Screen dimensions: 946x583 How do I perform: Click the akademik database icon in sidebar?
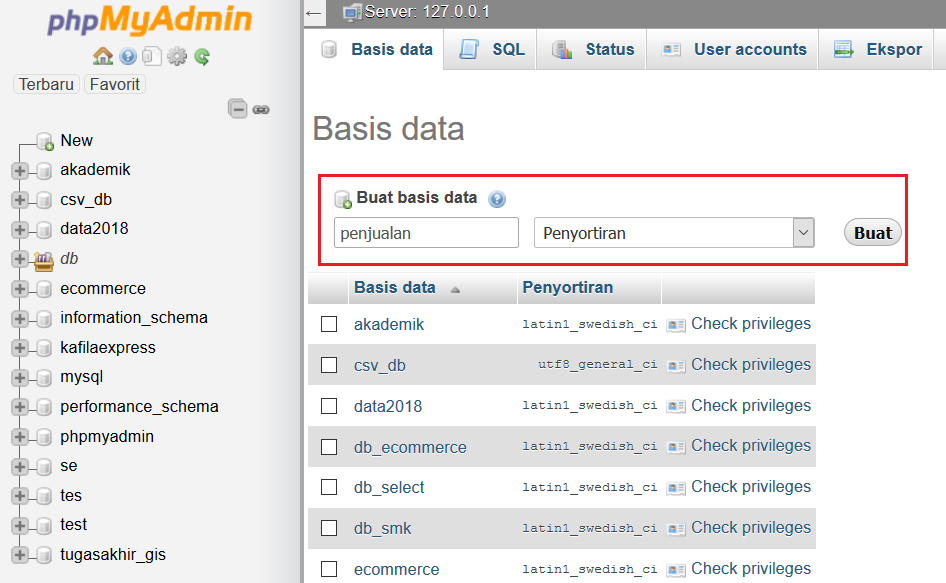point(43,171)
